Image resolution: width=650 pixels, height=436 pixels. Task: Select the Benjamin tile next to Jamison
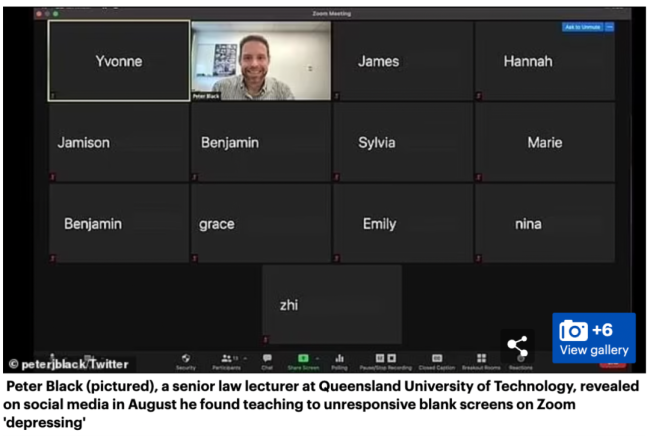pyautogui.click(x=261, y=142)
